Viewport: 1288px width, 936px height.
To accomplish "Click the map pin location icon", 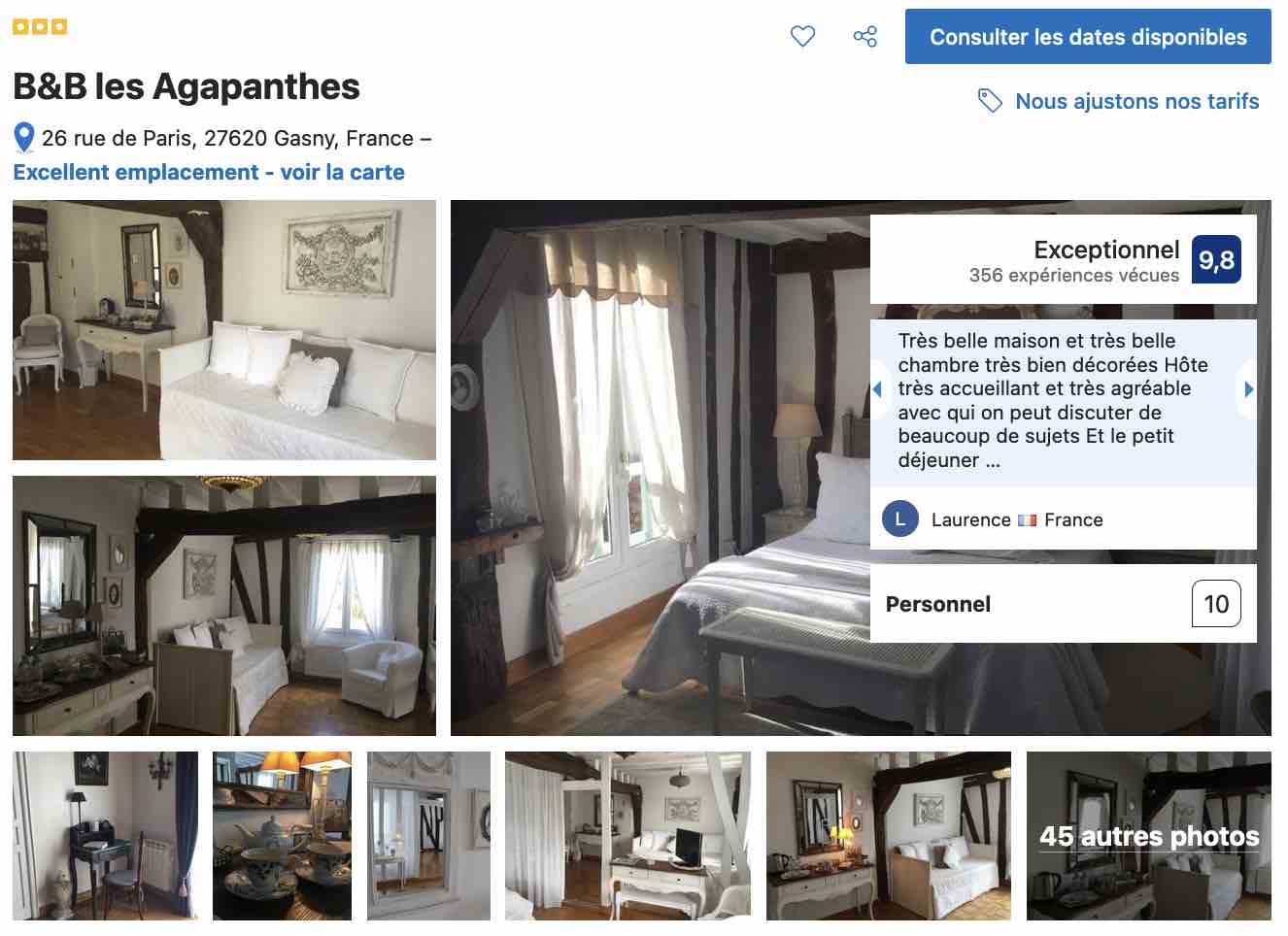I will [24, 139].
